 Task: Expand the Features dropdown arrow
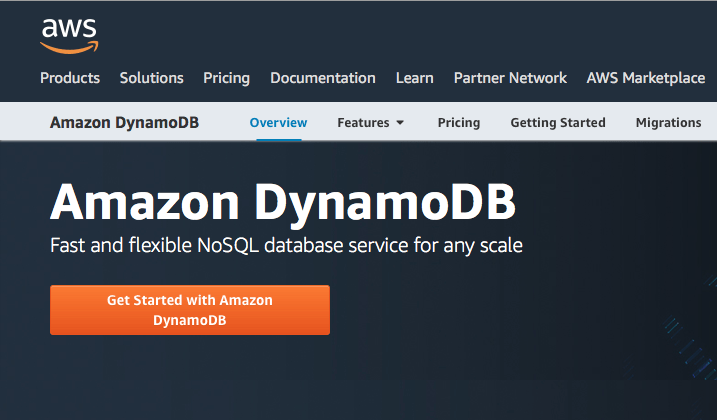400,123
